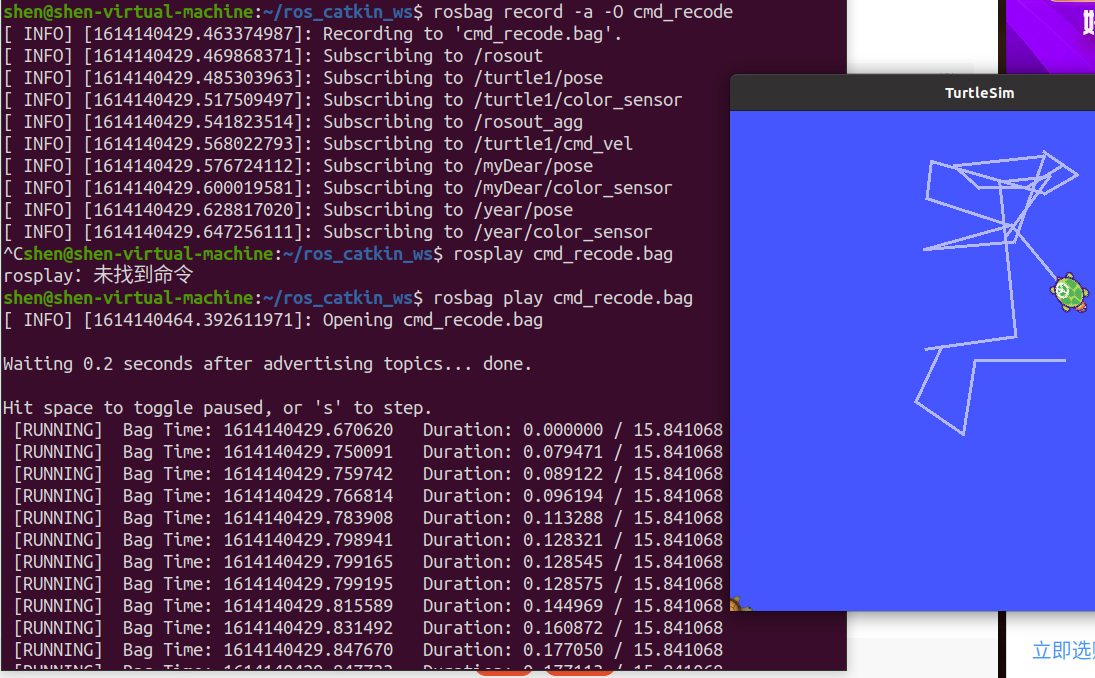1095x678 pixels.
Task: Click the 'Subscribing to /turtle1/cmd_vel' line
Action: tap(478, 144)
